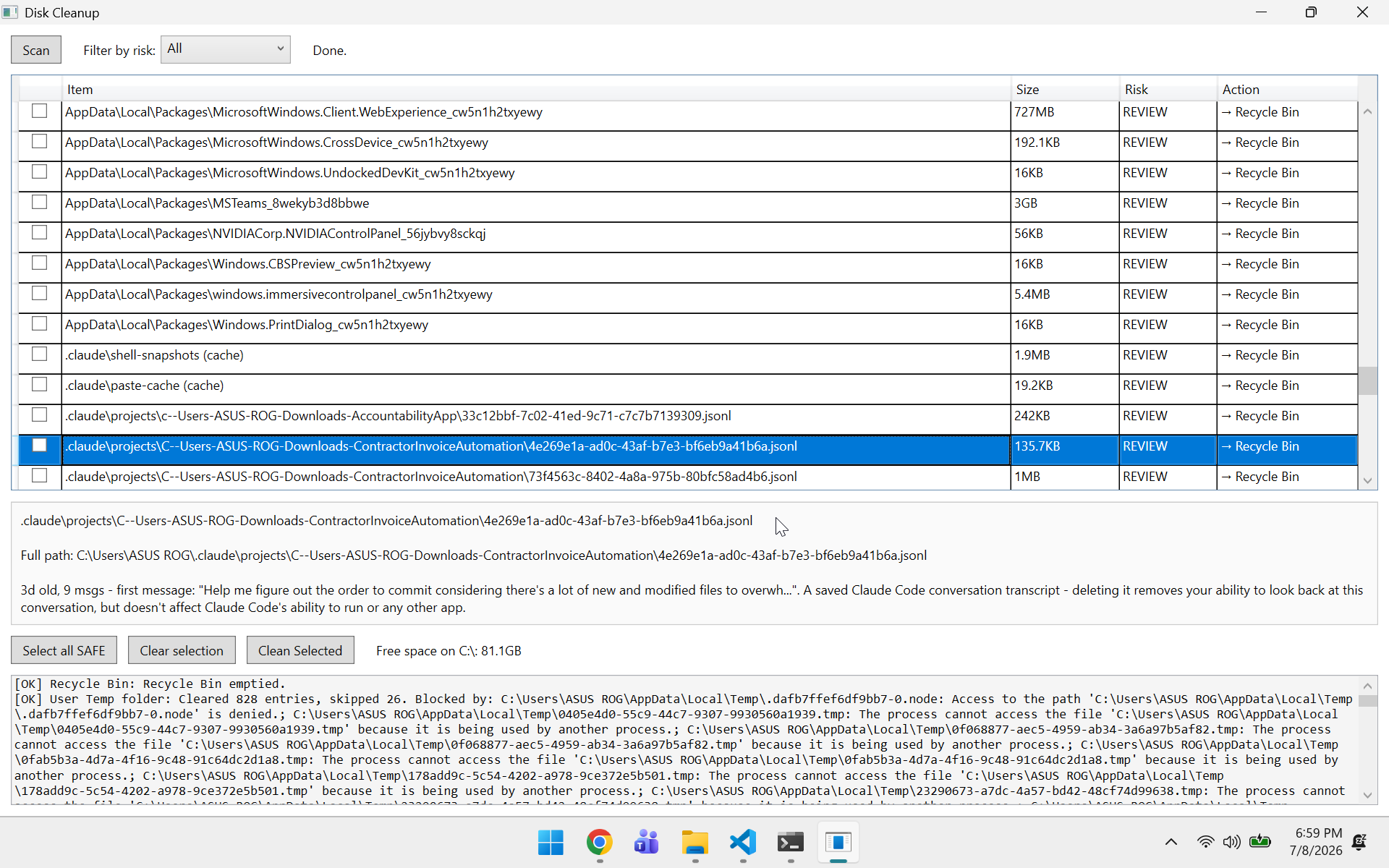Check the MicrosoftWindows.Client.WebExperience row checkbox
This screenshot has width=1389, height=868.
(40, 111)
